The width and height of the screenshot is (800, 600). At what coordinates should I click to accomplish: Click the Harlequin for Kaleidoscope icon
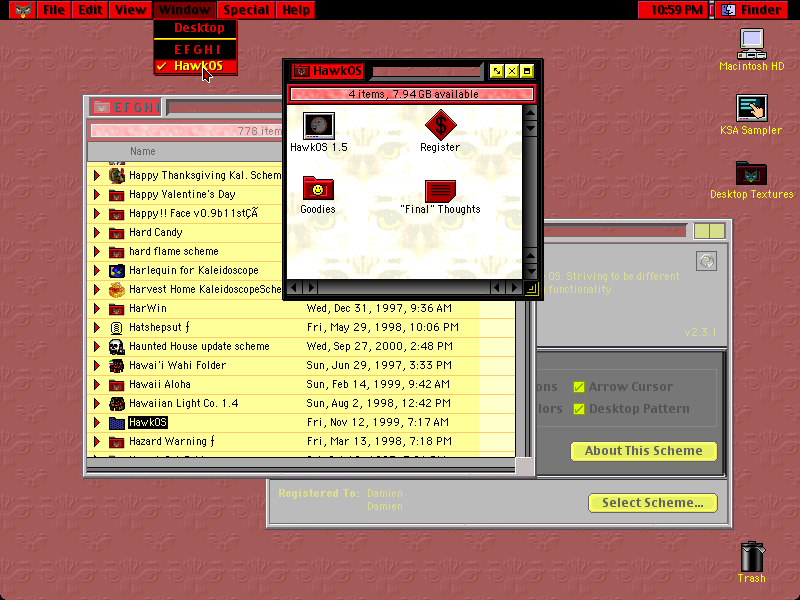coord(117,270)
